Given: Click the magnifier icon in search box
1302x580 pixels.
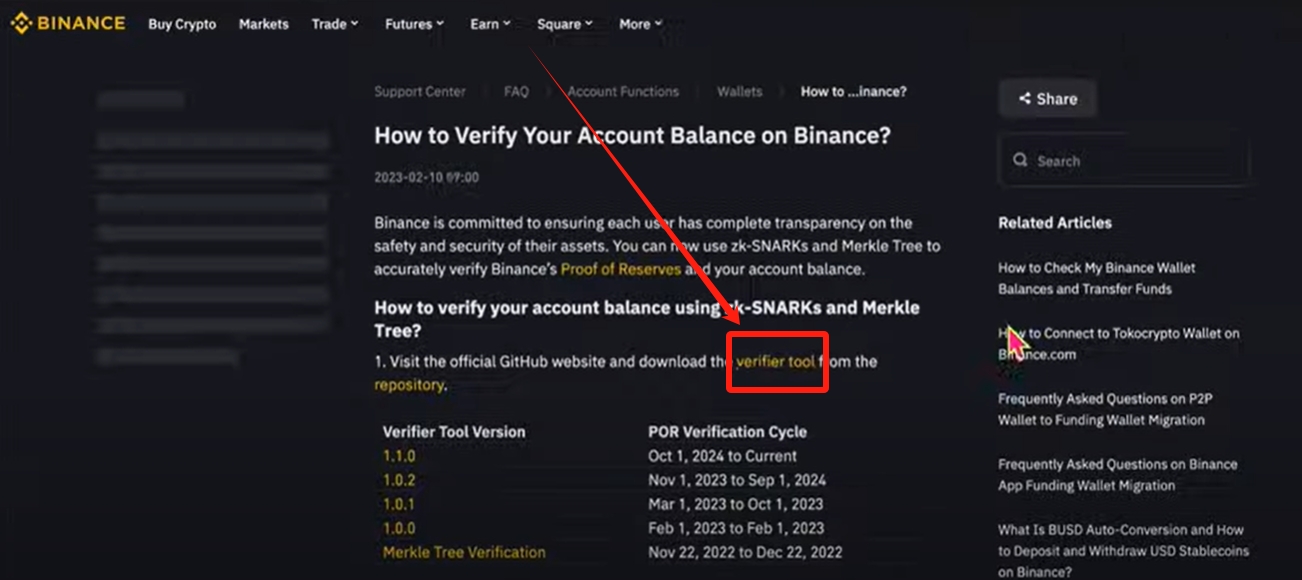Looking at the screenshot, I should click(1019, 160).
